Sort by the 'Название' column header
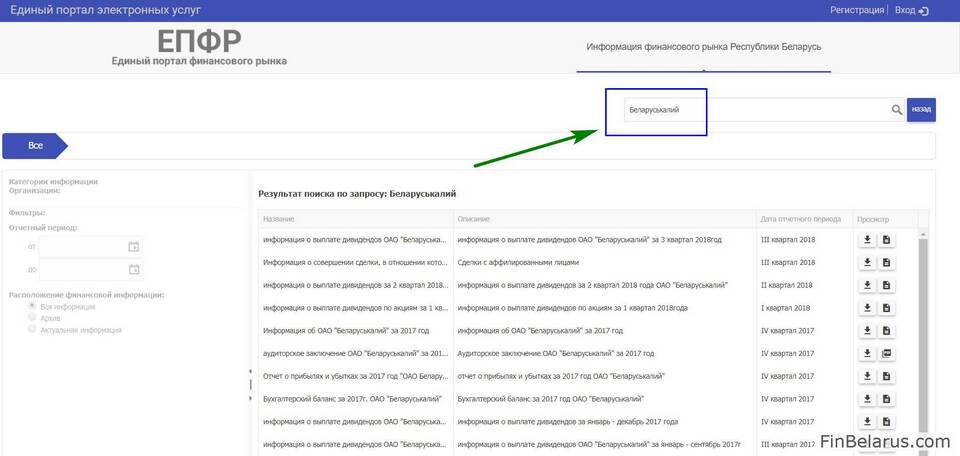The height and width of the screenshot is (456, 960). point(356,219)
